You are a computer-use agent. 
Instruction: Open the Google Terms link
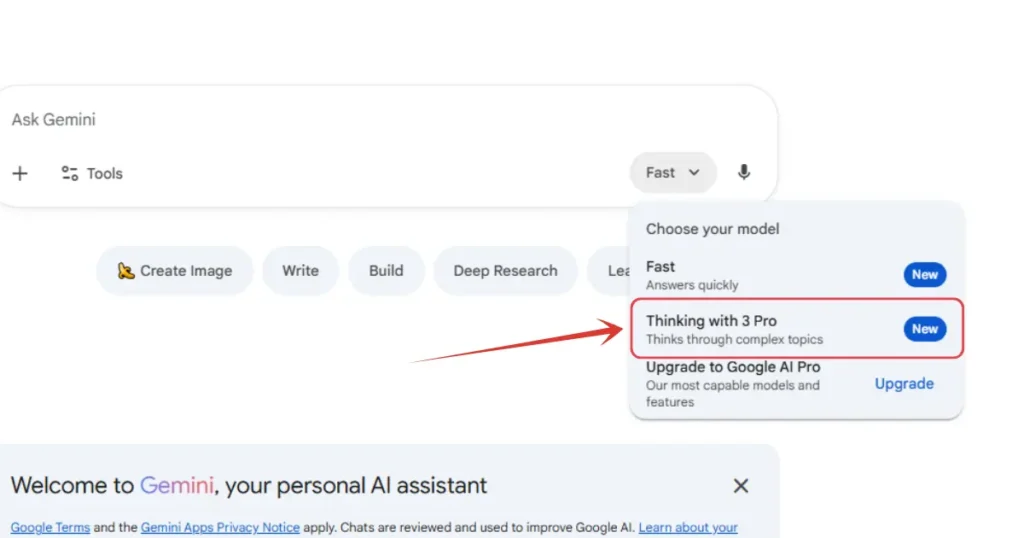tap(50, 528)
